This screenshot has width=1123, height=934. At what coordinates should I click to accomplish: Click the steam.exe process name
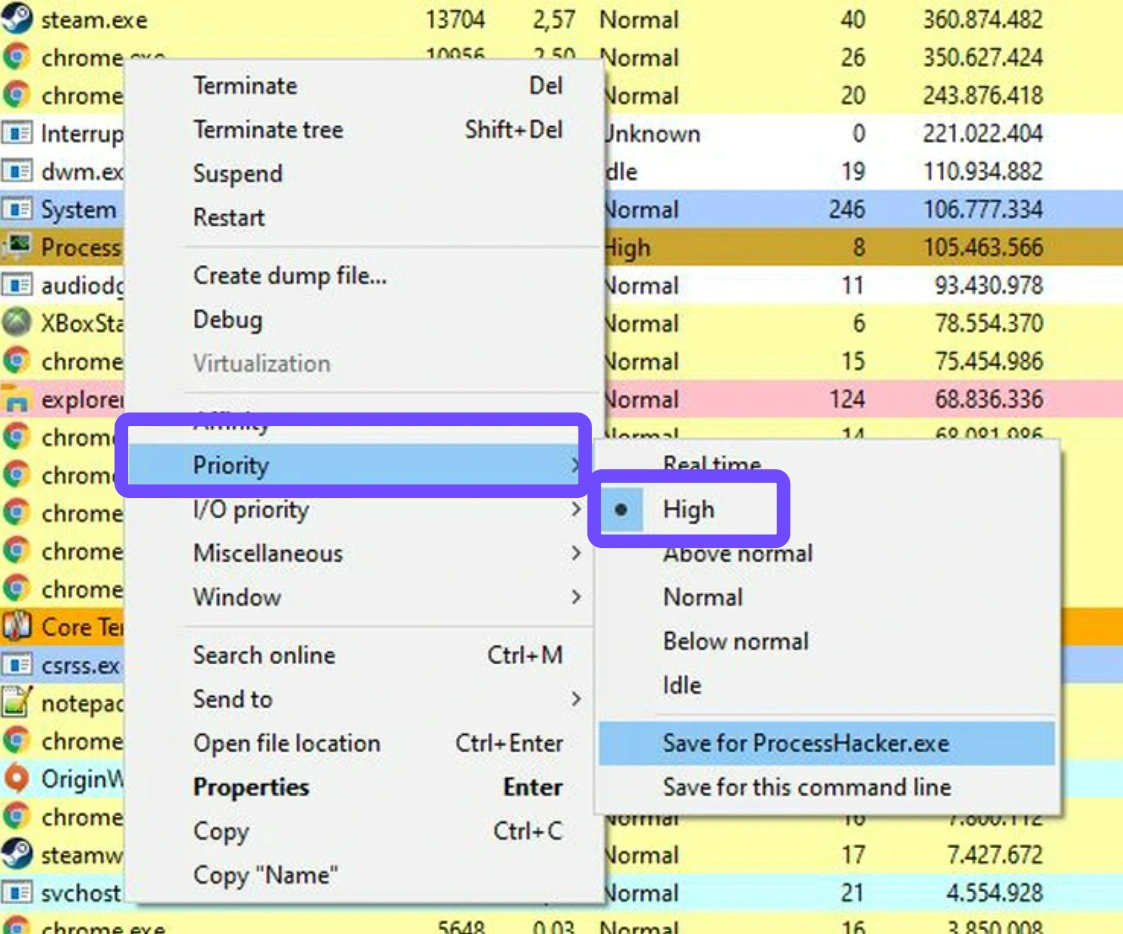94,19
